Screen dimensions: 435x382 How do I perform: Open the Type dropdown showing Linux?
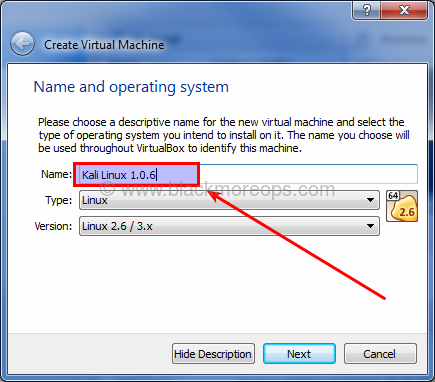(229, 200)
